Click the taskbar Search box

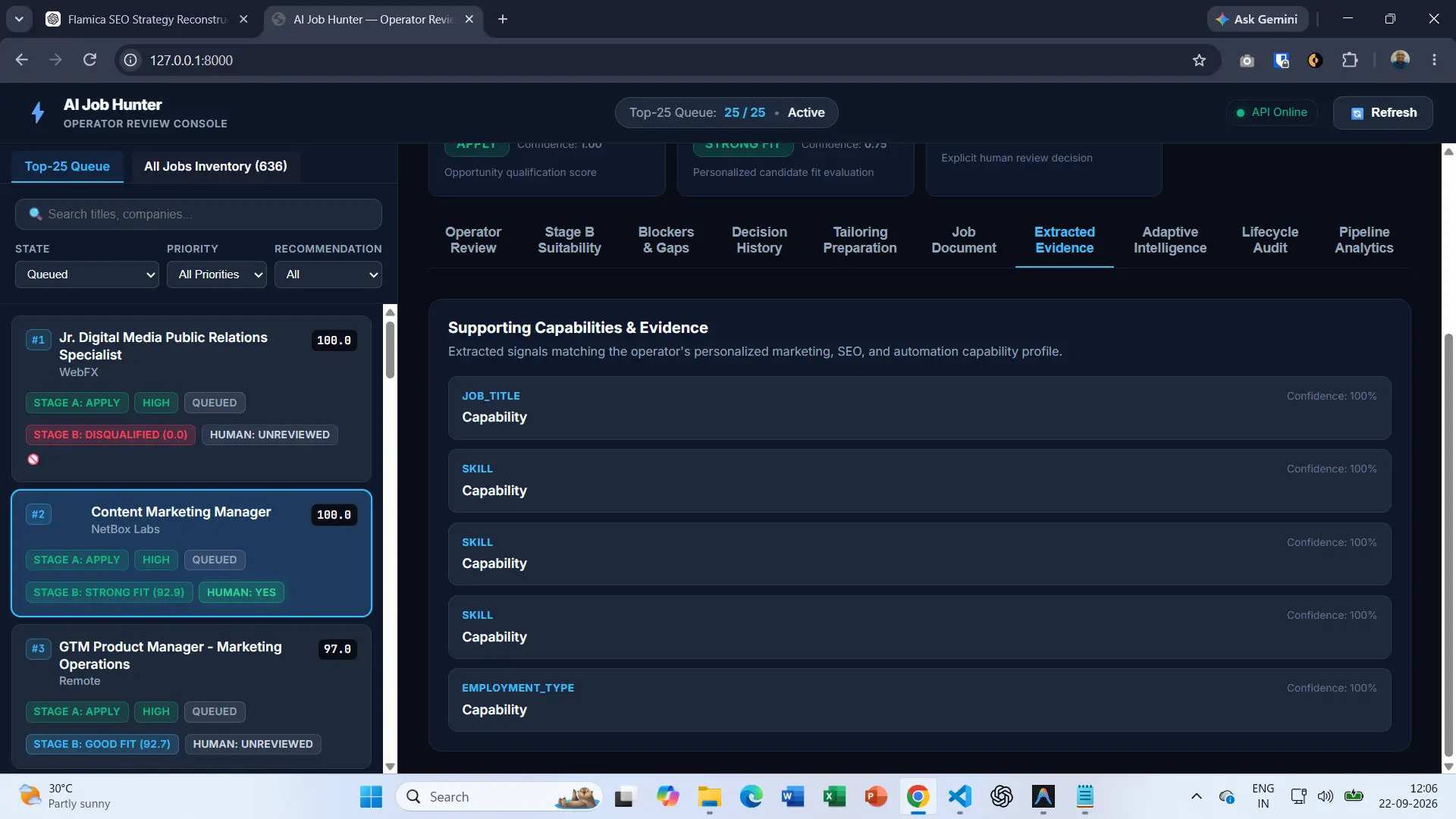499,797
